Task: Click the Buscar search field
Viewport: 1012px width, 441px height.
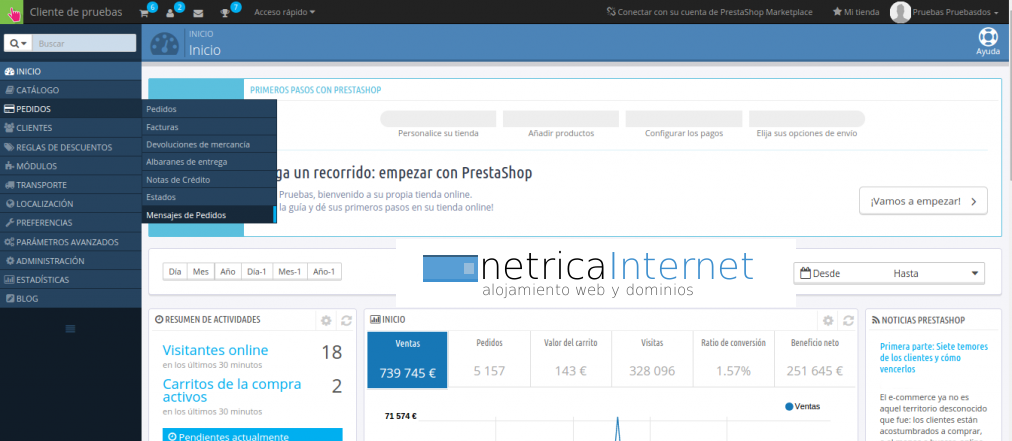Action: click(x=84, y=44)
